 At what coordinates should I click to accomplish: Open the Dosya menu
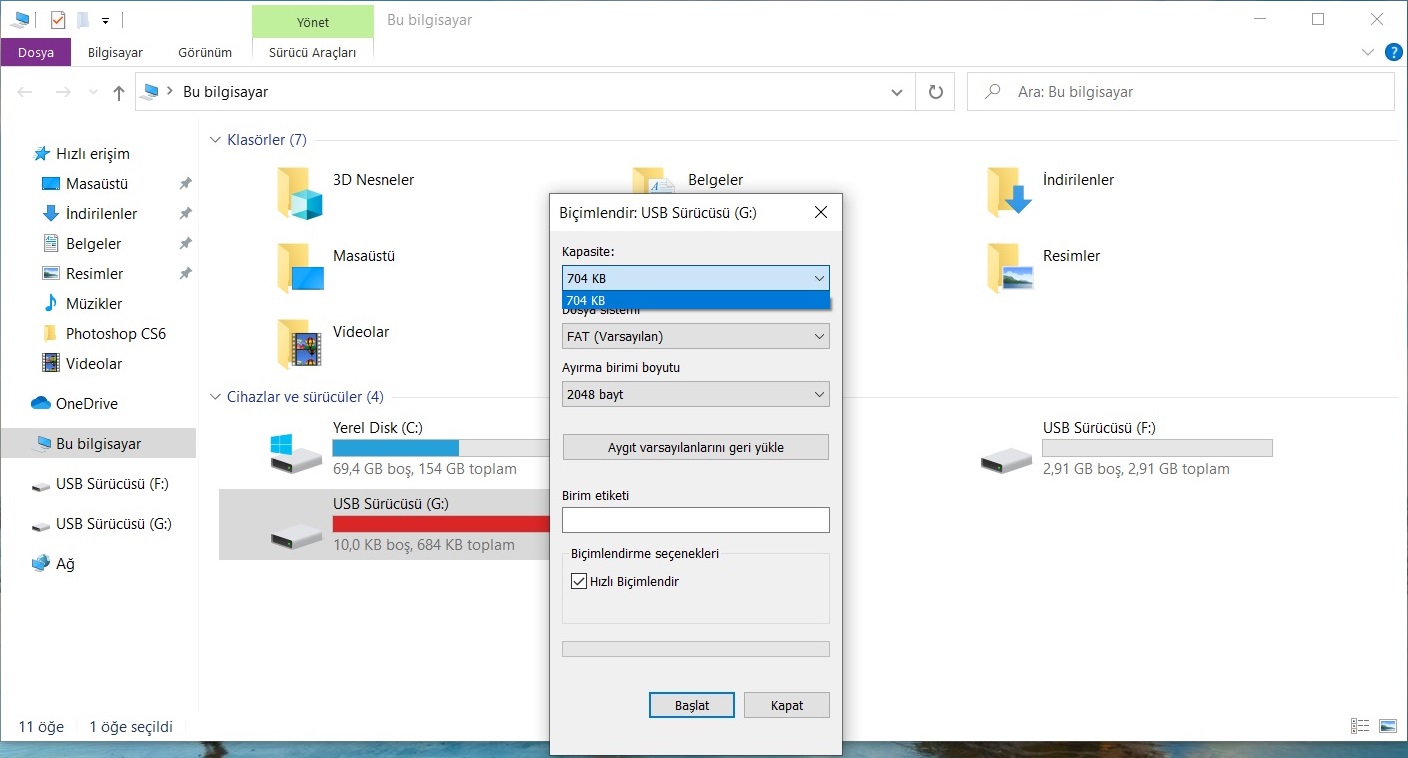(36, 52)
